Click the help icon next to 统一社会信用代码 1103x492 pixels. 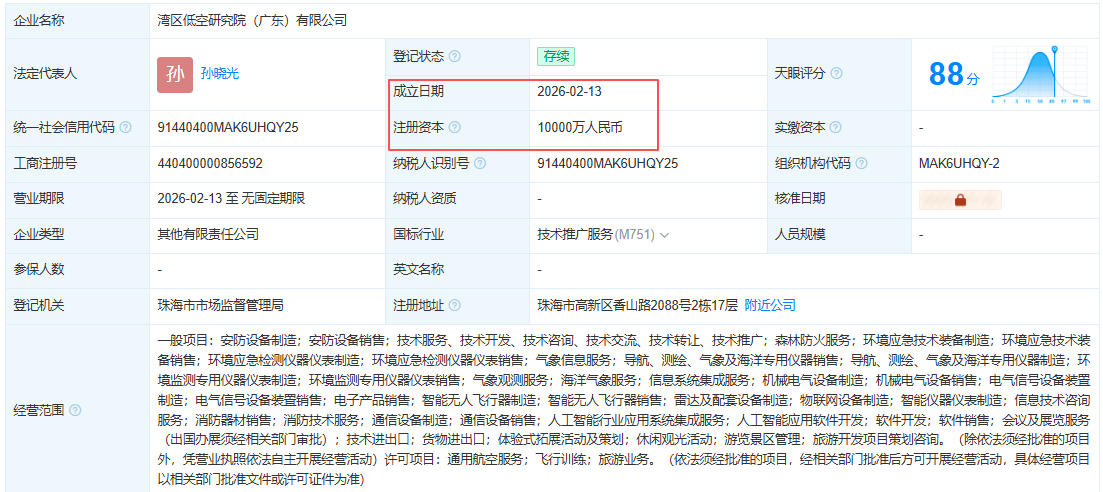[x=125, y=127]
